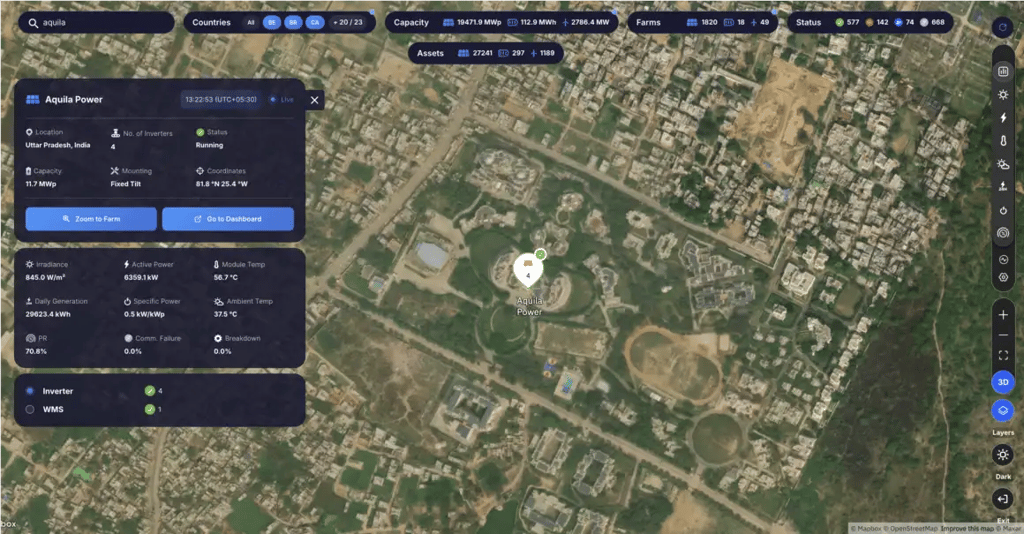Toggle the BR country filter

point(293,22)
